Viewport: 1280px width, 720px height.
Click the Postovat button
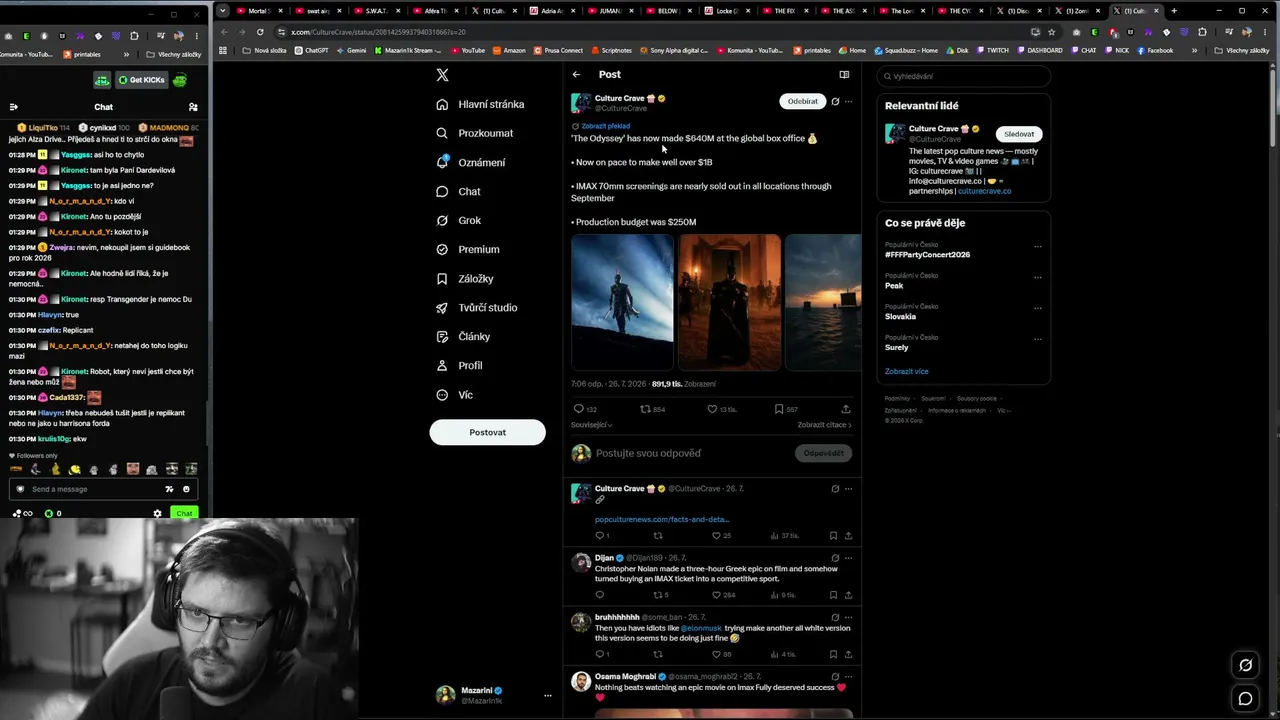(487, 432)
